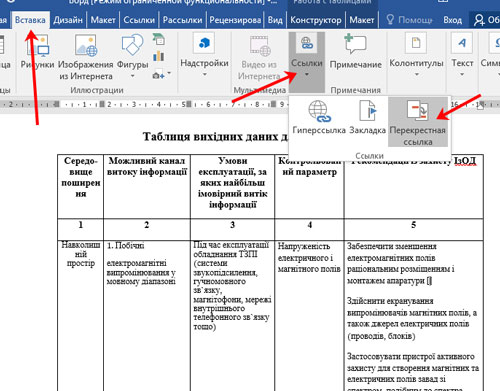Click the ruler column marker near 5
Screen dimensions: 500x391
click(x=189, y=104)
